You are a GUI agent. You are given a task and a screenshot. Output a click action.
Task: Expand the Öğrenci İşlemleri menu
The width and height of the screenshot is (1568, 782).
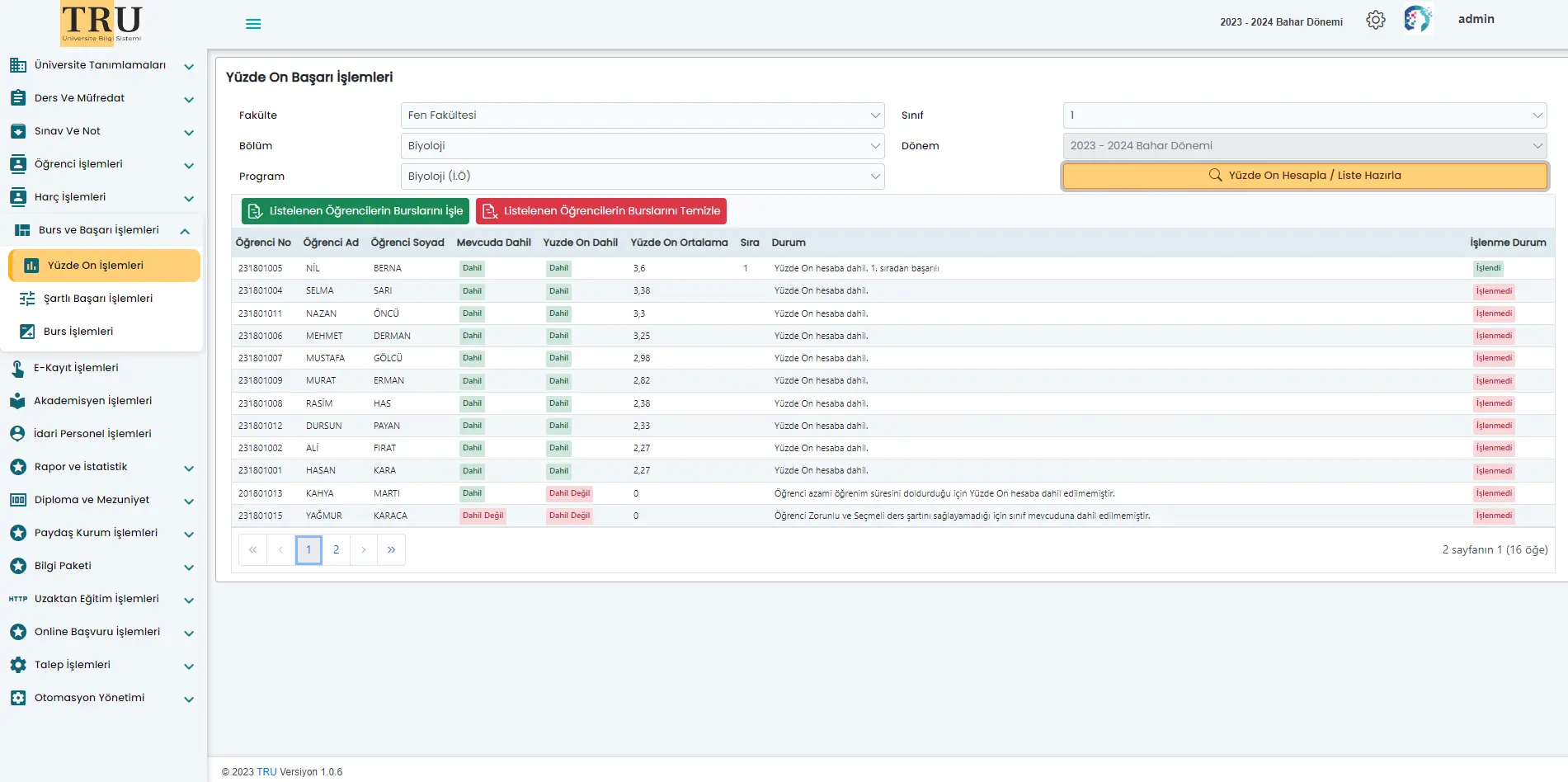[x=188, y=165]
